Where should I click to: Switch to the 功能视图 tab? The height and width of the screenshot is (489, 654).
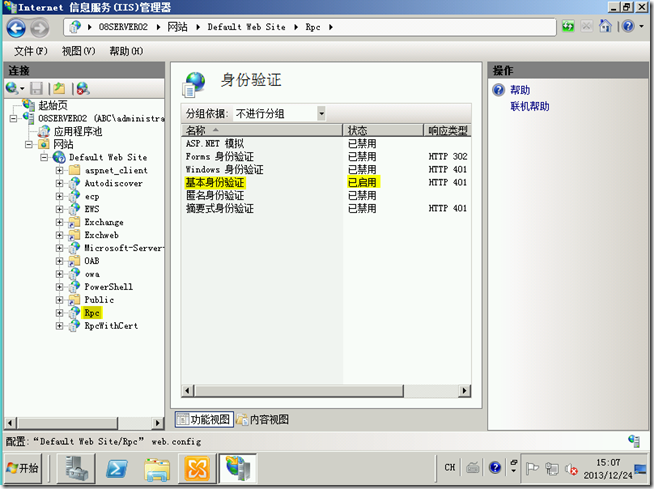coord(204,419)
